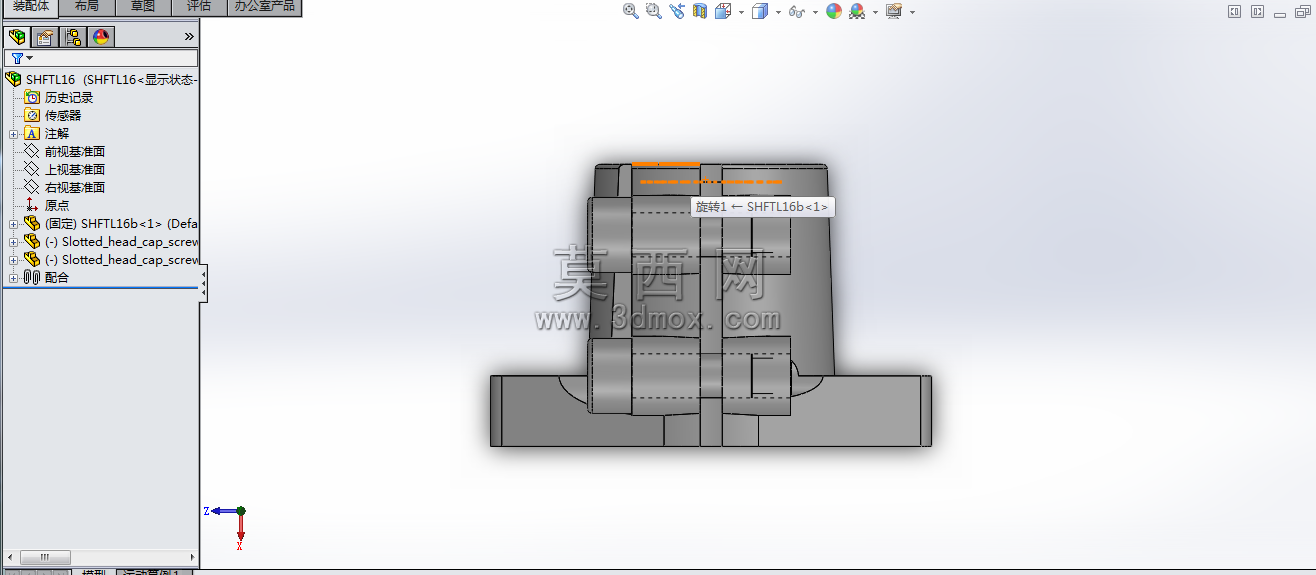Switch to the 评估 ribbon tab
Screen dimensions: 1316x575
click(x=199, y=6)
